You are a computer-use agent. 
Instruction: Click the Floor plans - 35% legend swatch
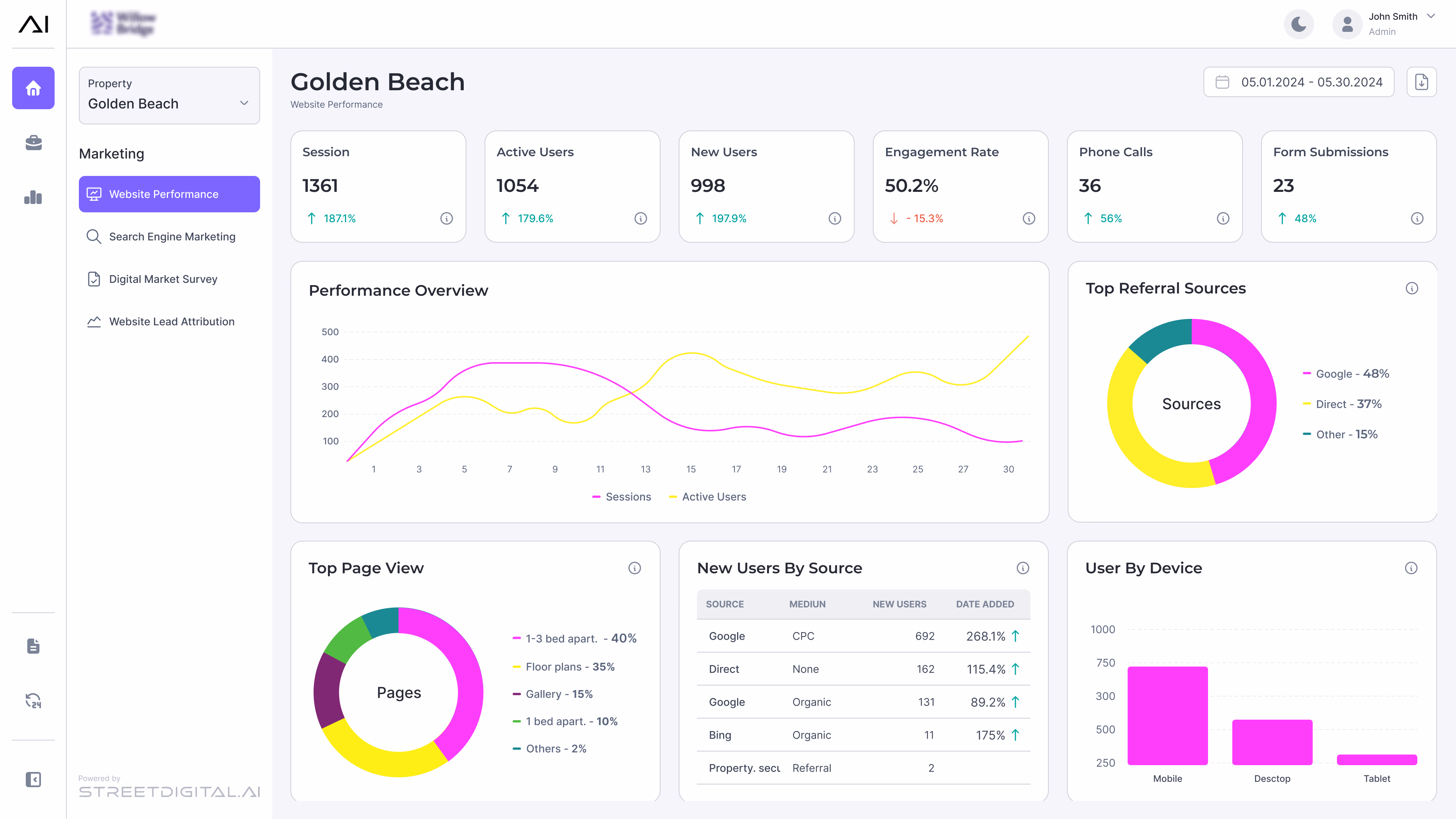coord(516,667)
